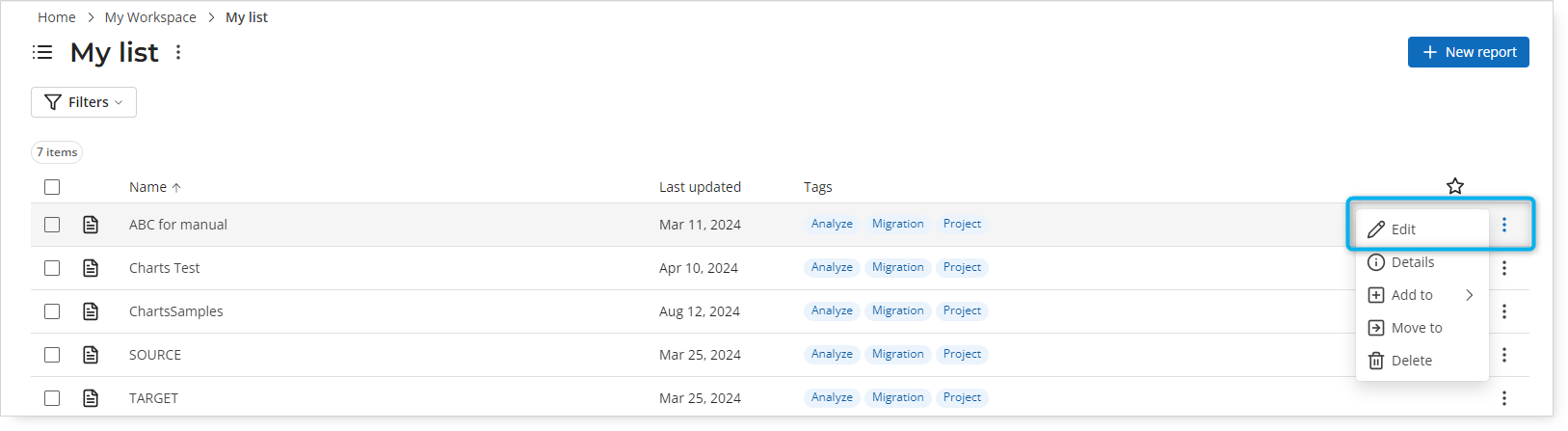Screen dimensions: 1568x431
Task: Check the box for Charts Test row
Action: (52, 268)
